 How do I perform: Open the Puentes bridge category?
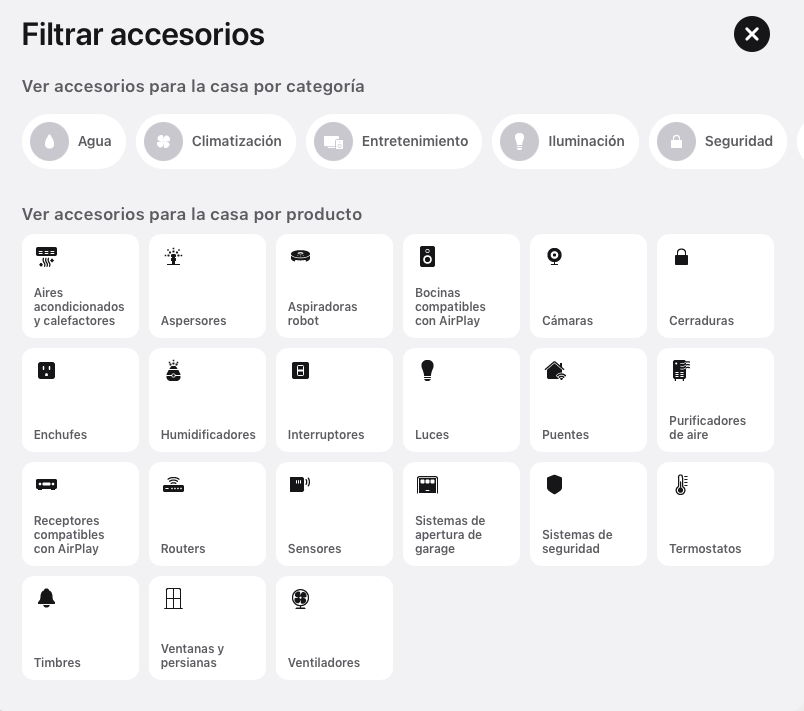[588, 399]
